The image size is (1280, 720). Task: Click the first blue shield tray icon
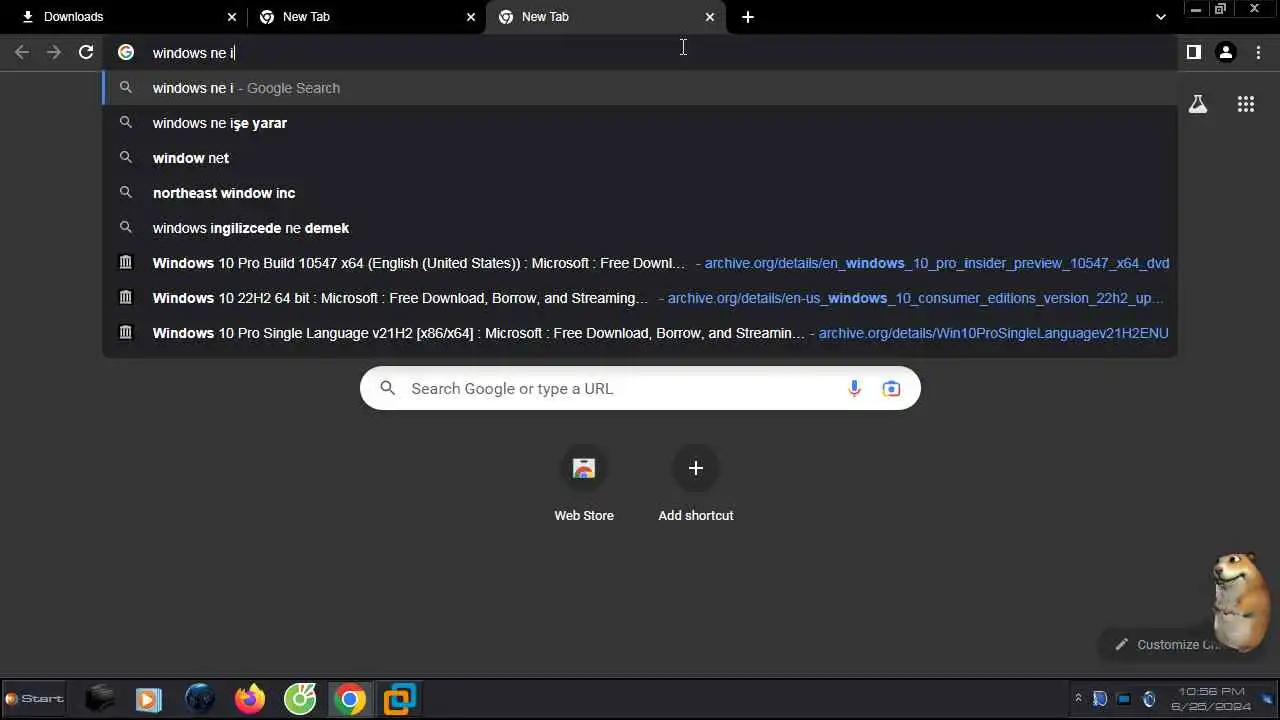click(x=1100, y=699)
